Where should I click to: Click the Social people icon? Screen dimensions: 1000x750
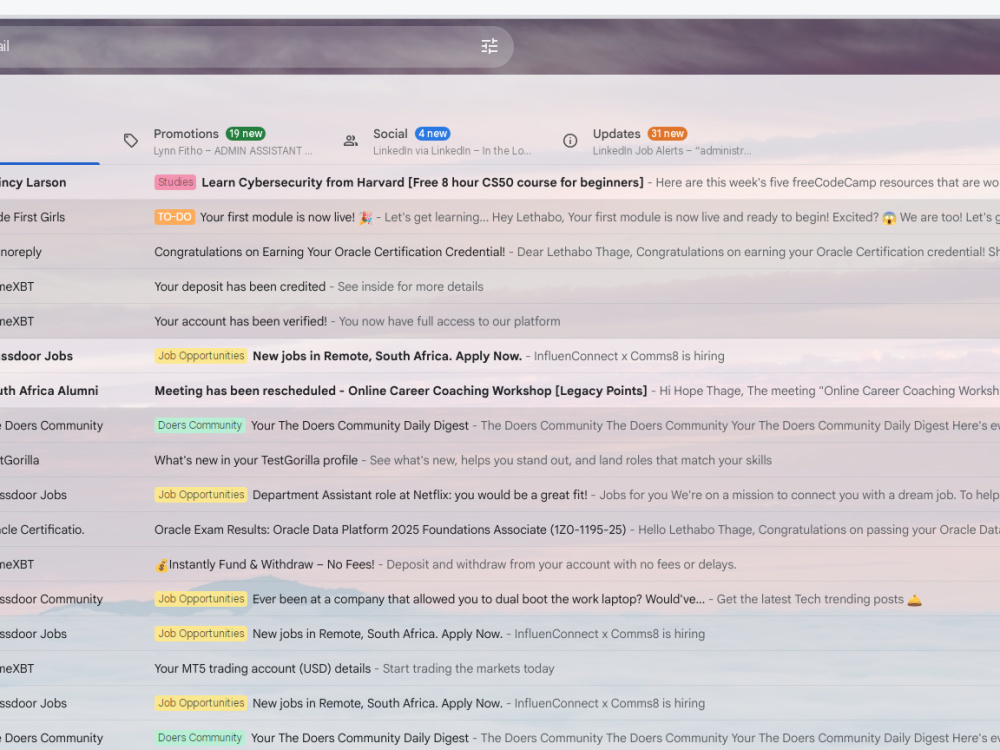351,141
